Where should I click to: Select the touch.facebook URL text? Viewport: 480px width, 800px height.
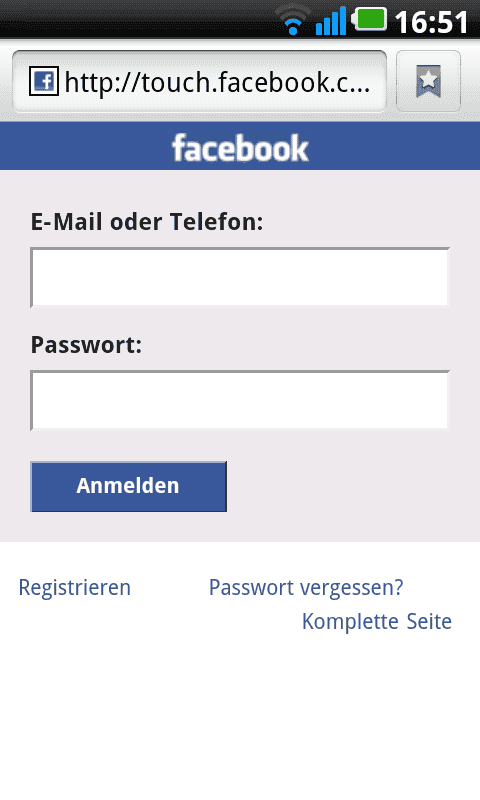[x=217, y=82]
